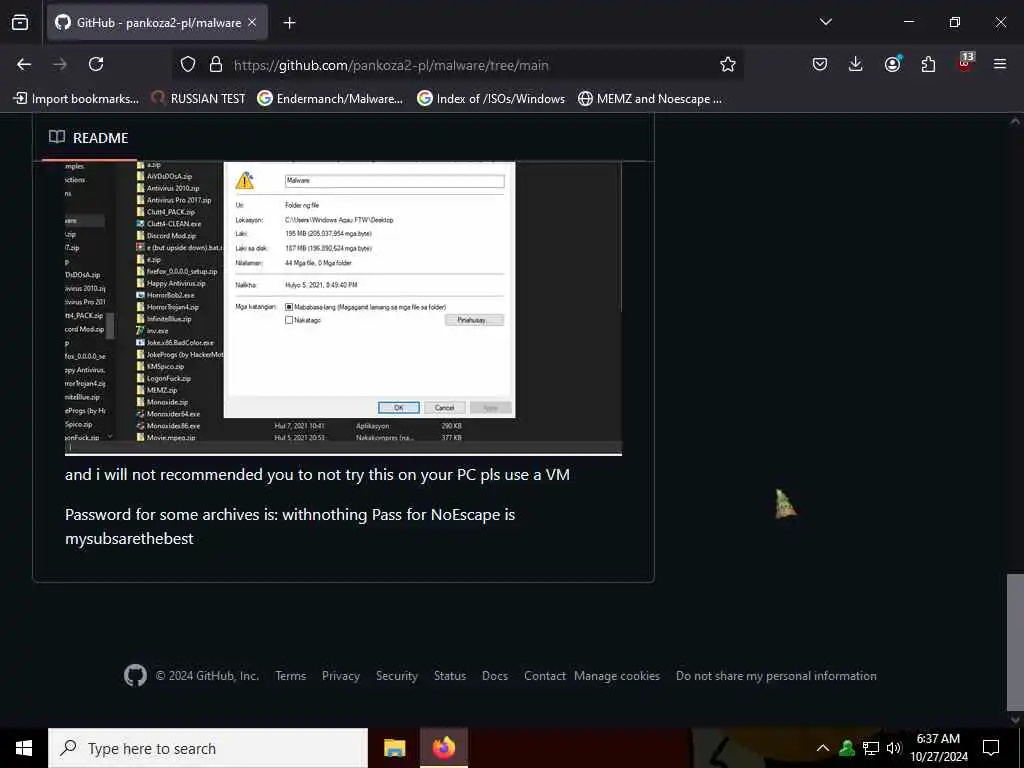Click the green user tray icon

click(x=847, y=748)
